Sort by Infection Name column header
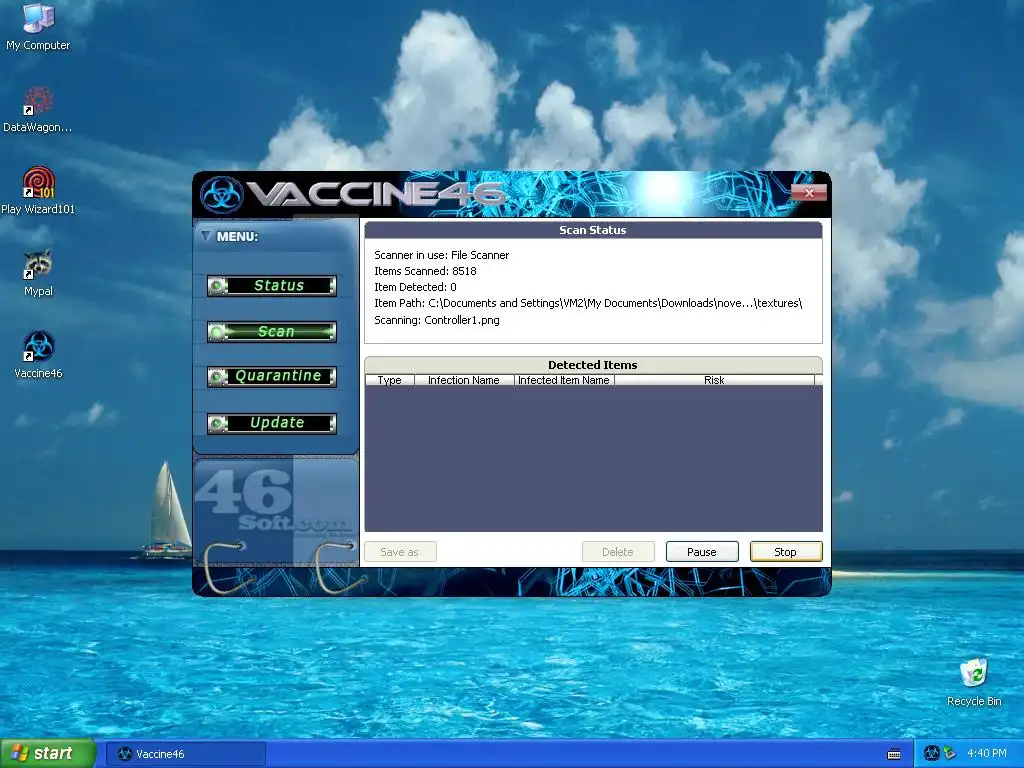This screenshot has height=768, width=1024. coord(464,380)
